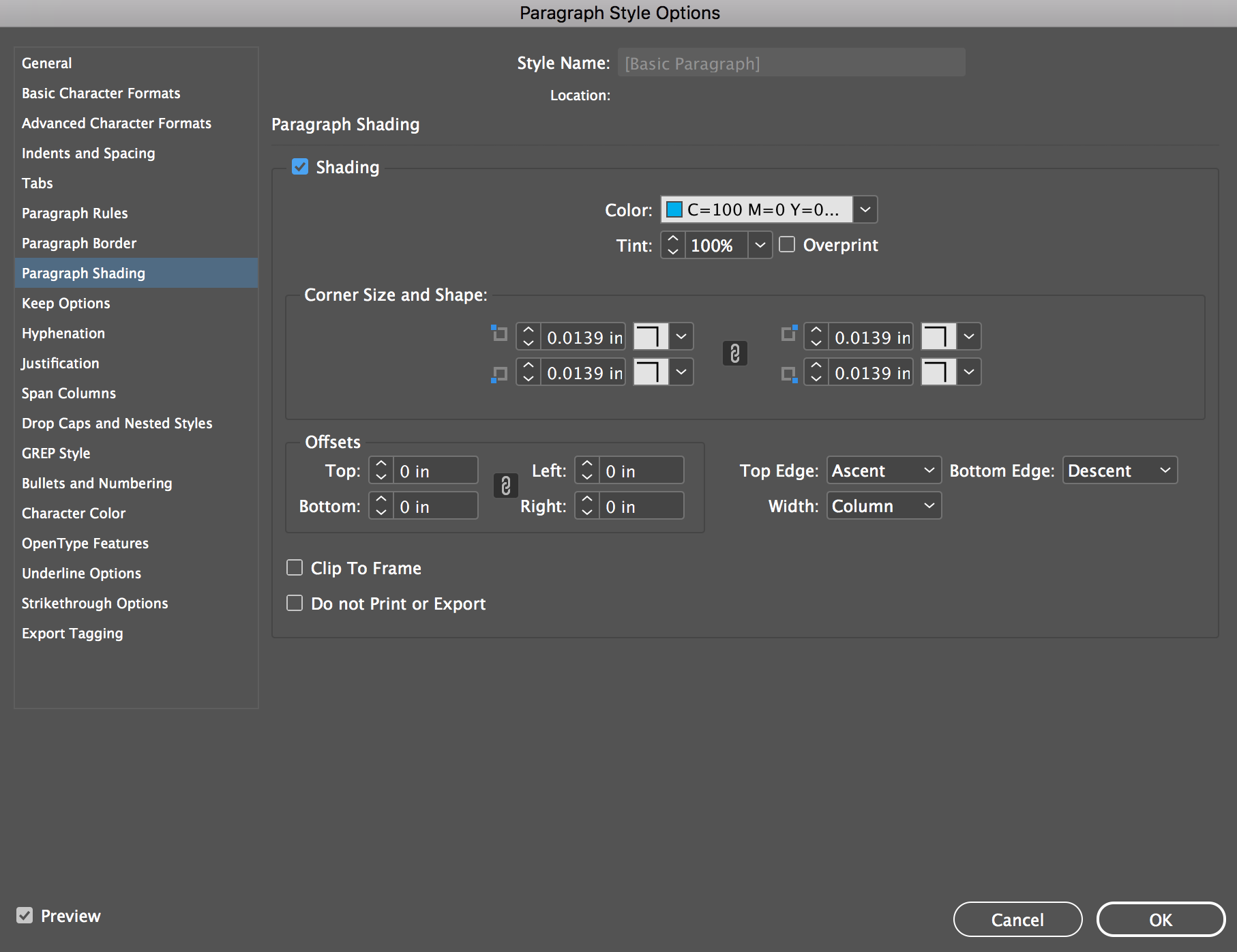Click the top-left corner size indicator icon
This screenshot has width=1237, height=952.
point(500,334)
